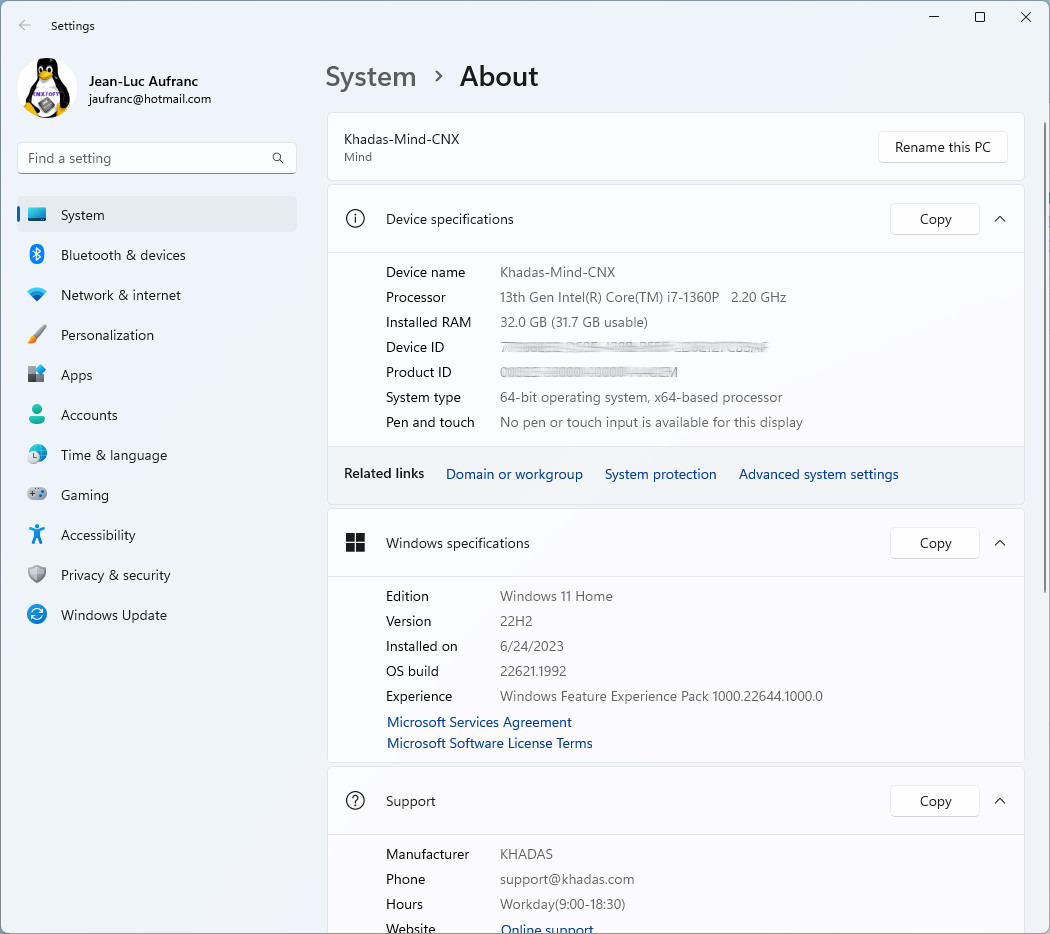Screen dimensions: 1050x934
Task: Open Advanced system settings link
Action: click(818, 474)
